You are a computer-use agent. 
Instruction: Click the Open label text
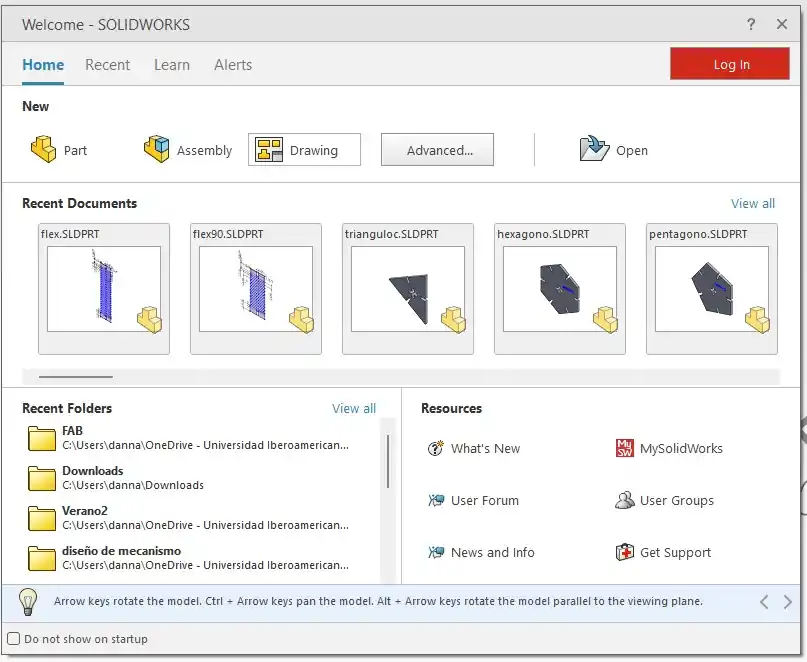point(632,150)
